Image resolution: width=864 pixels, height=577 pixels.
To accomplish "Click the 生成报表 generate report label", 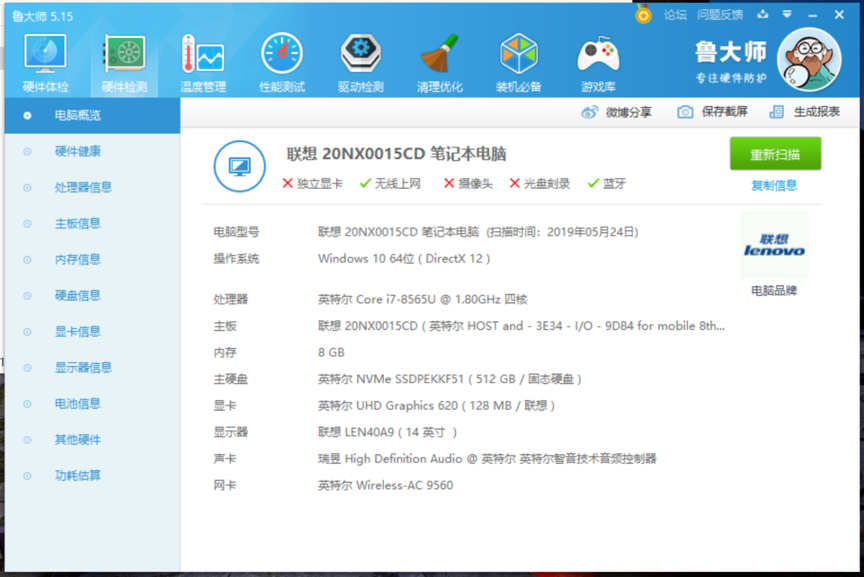I will pos(817,112).
